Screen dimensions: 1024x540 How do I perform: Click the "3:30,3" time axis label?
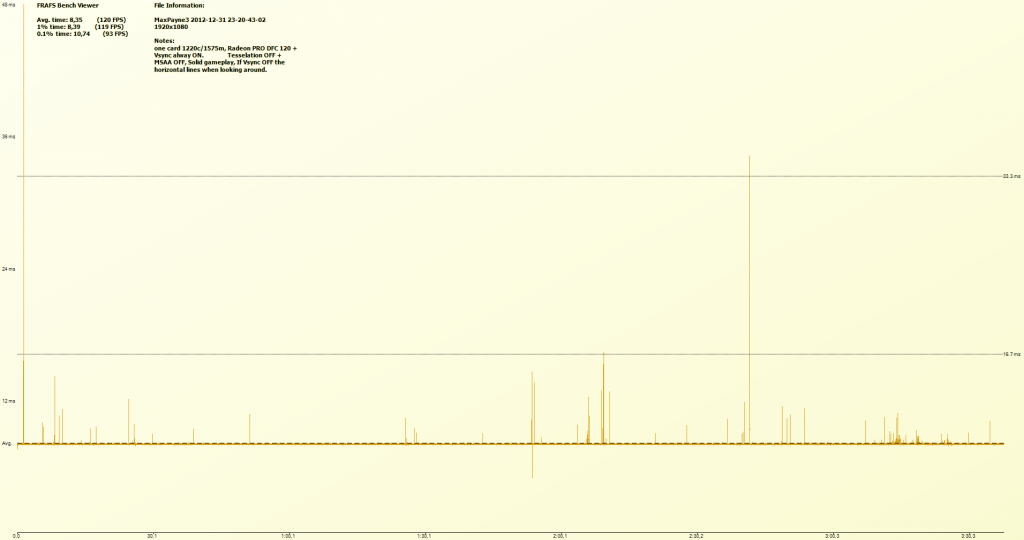point(968,536)
